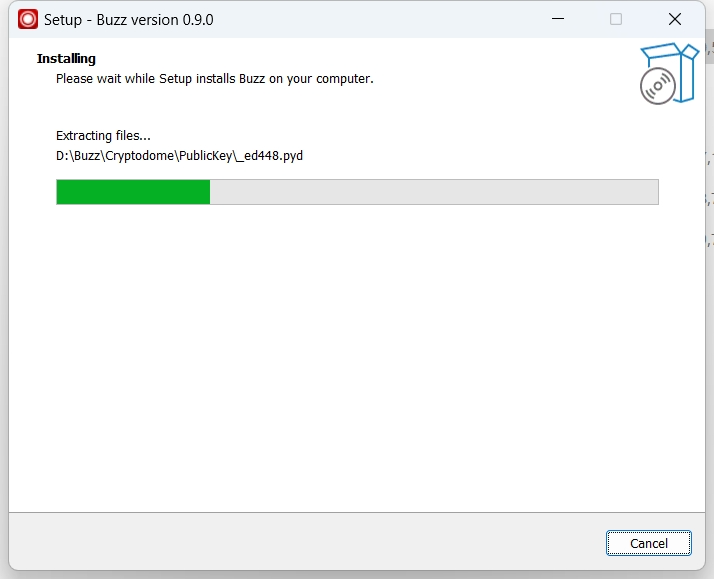Minimize the Setup window

tap(558, 19)
